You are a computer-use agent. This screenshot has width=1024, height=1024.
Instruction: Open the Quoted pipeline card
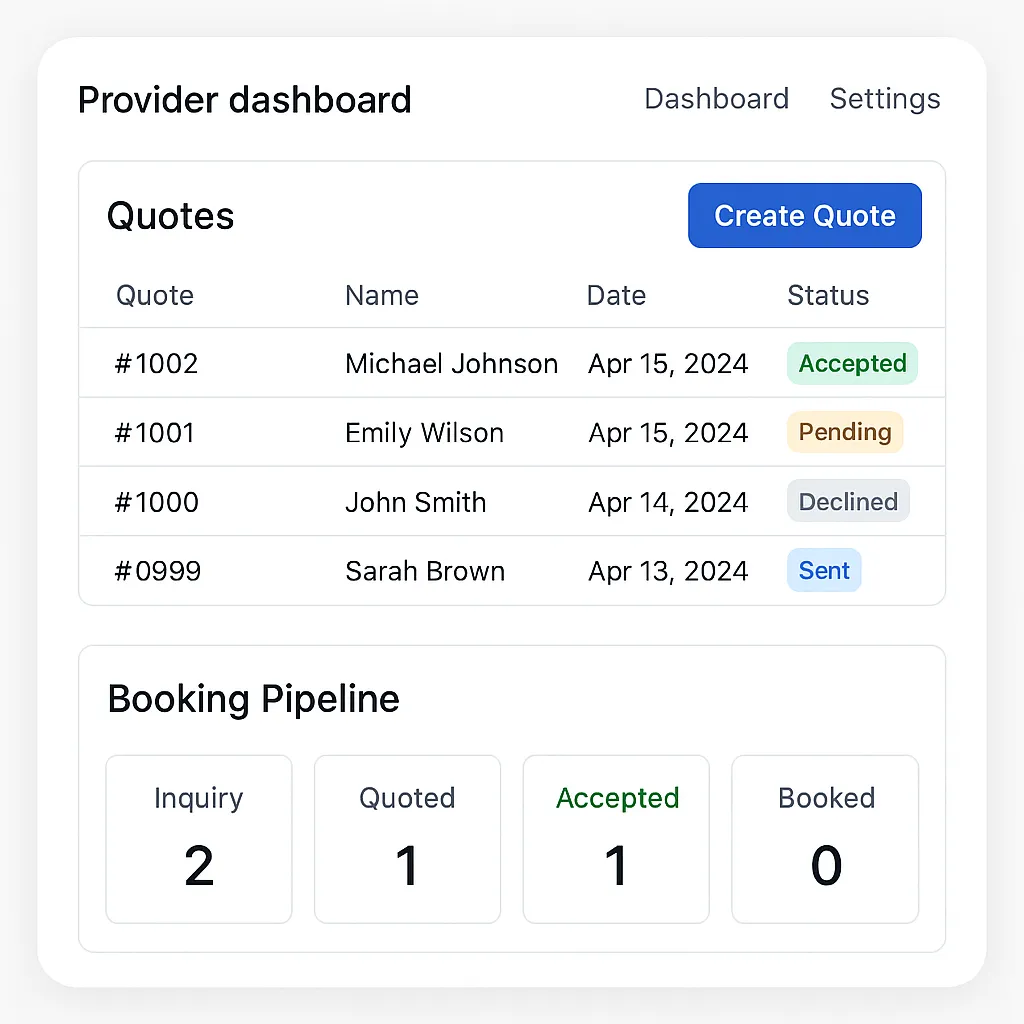pos(408,839)
